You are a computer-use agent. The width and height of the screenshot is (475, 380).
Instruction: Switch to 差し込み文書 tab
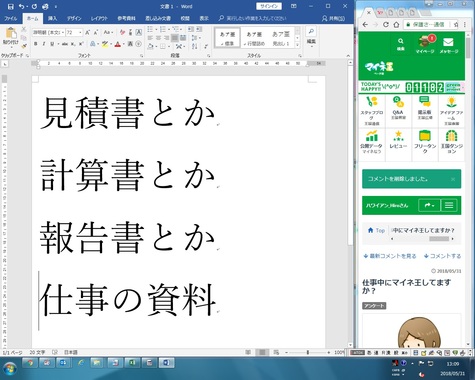(x=158, y=18)
